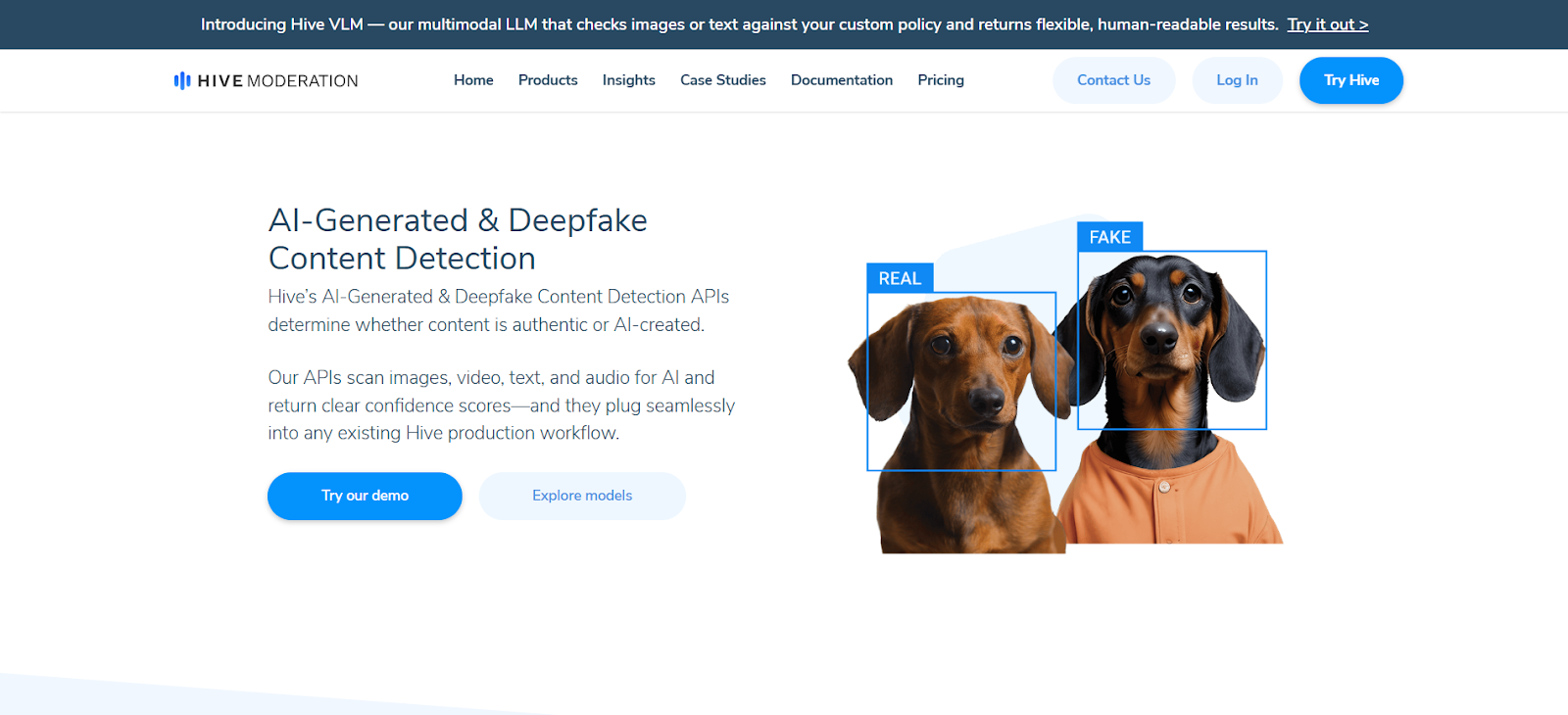Click the HIVE MODERATION wordmark text
This screenshot has width=1568, height=715.
277,81
